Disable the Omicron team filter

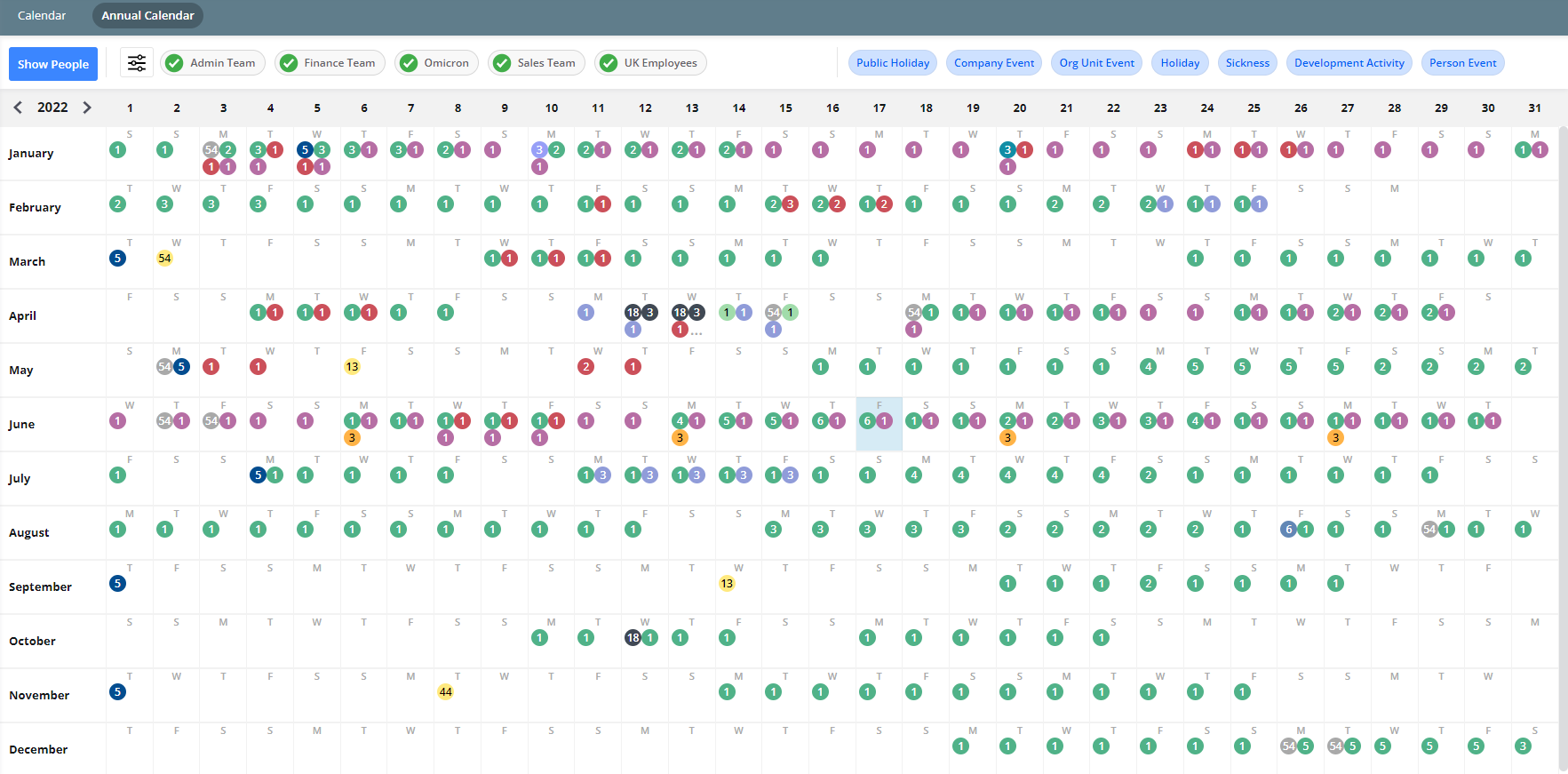(435, 63)
